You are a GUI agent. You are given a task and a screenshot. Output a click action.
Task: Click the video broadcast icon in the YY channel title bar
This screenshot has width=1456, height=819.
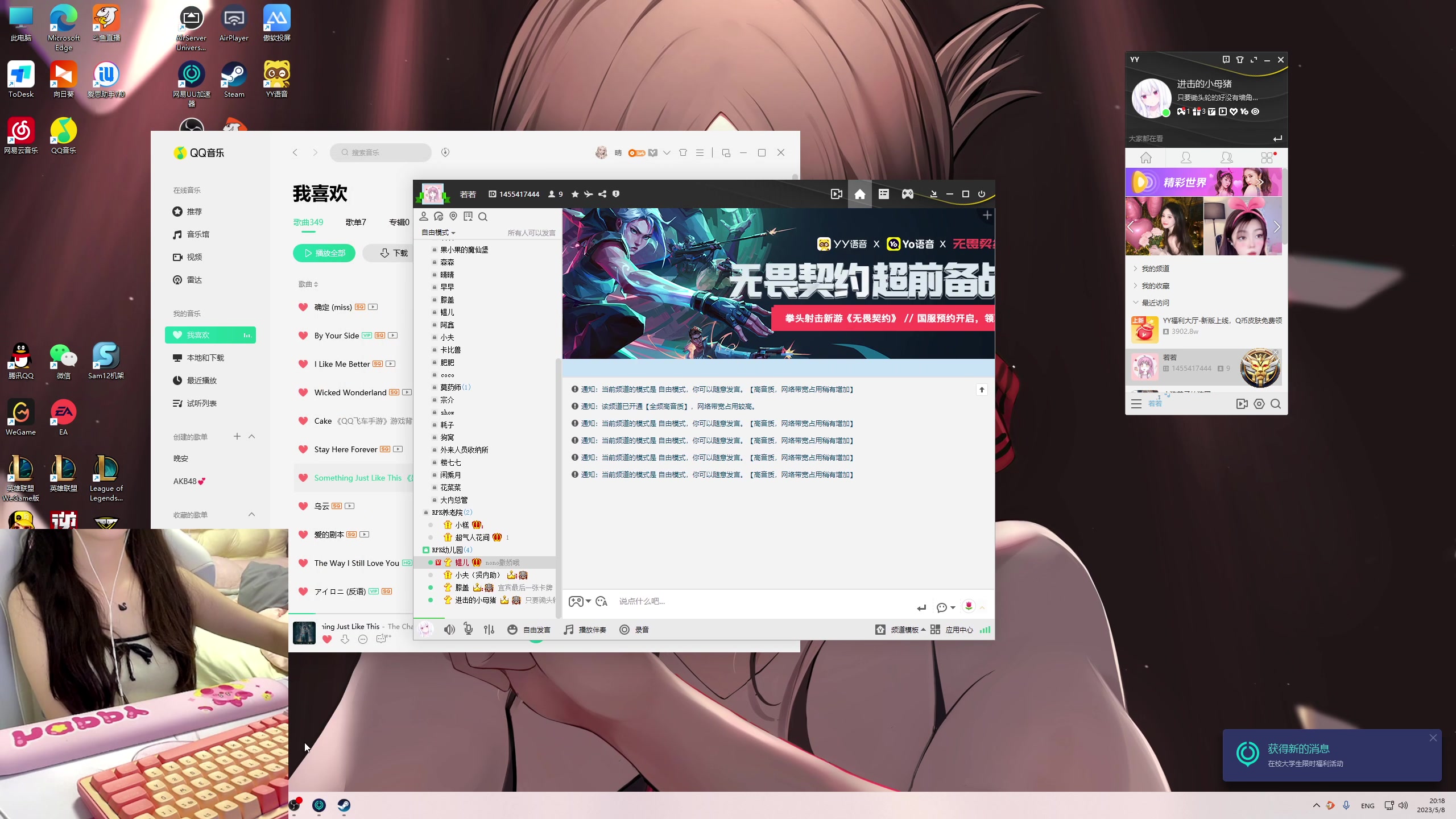click(x=836, y=194)
